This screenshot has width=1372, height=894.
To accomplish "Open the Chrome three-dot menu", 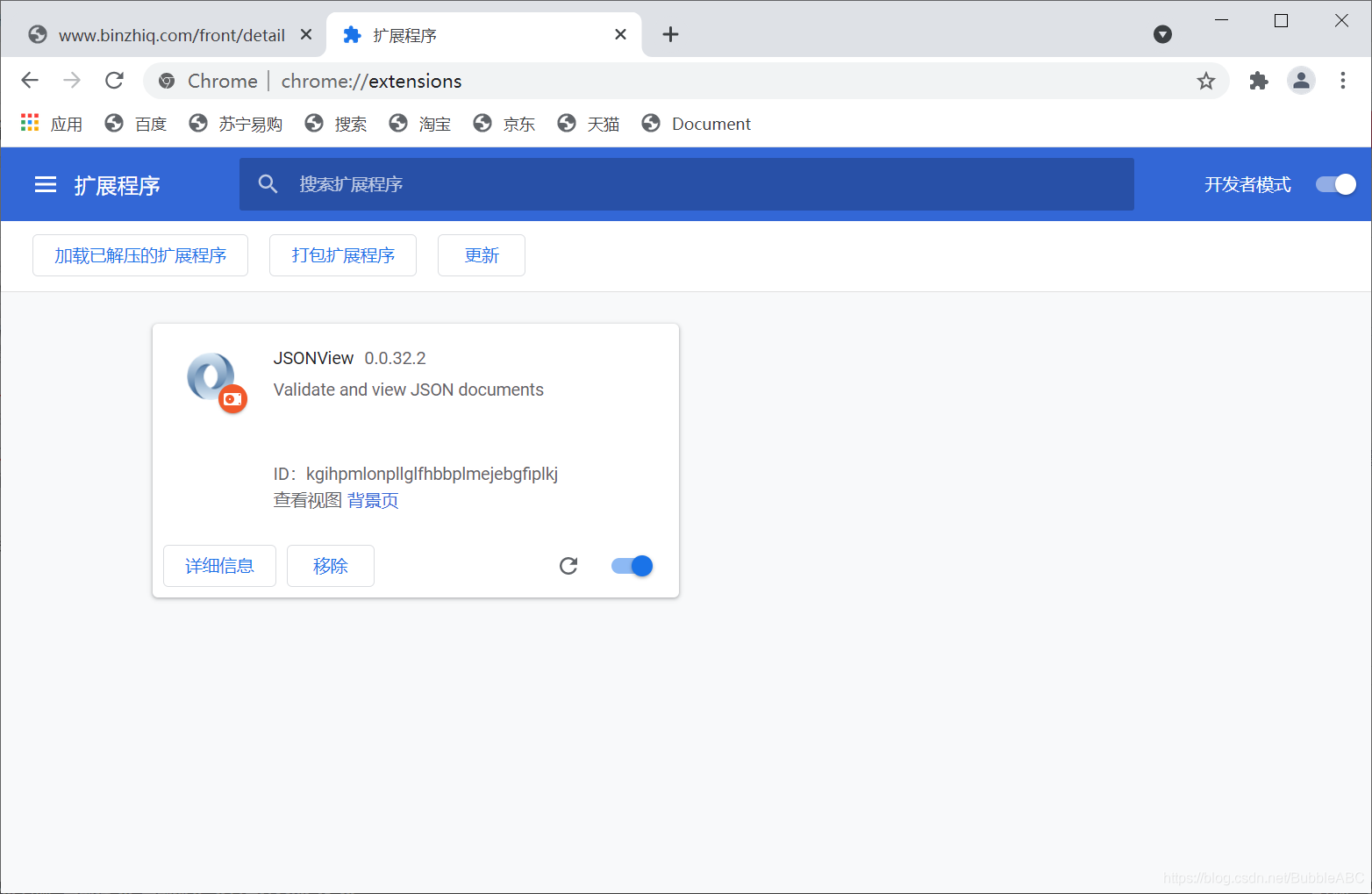I will click(x=1343, y=81).
